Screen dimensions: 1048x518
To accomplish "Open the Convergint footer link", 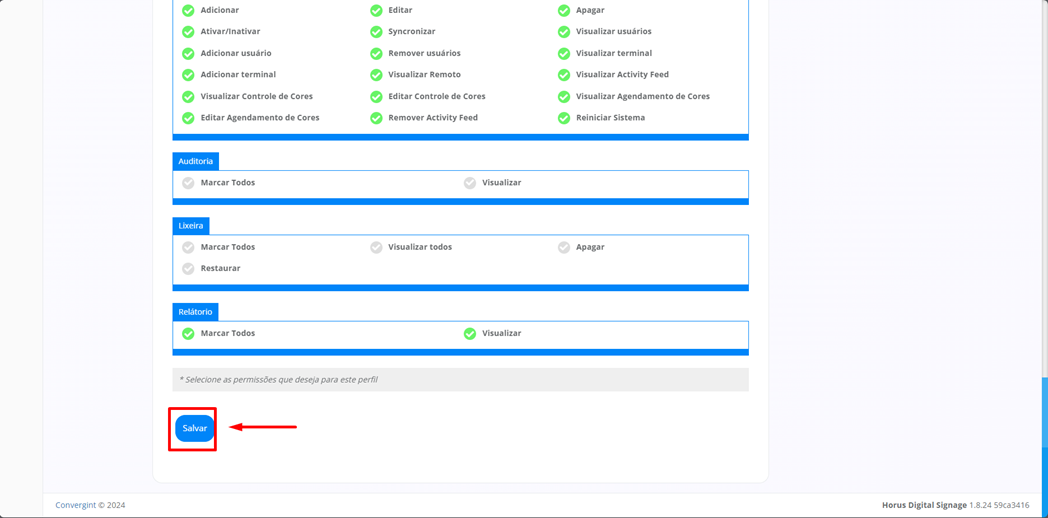I will (x=76, y=505).
